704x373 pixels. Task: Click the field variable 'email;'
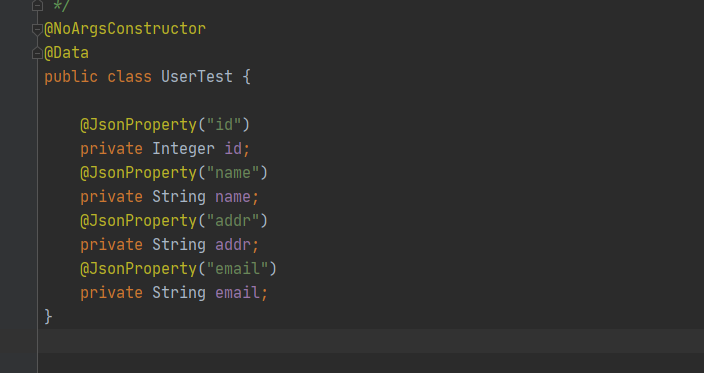242,293
